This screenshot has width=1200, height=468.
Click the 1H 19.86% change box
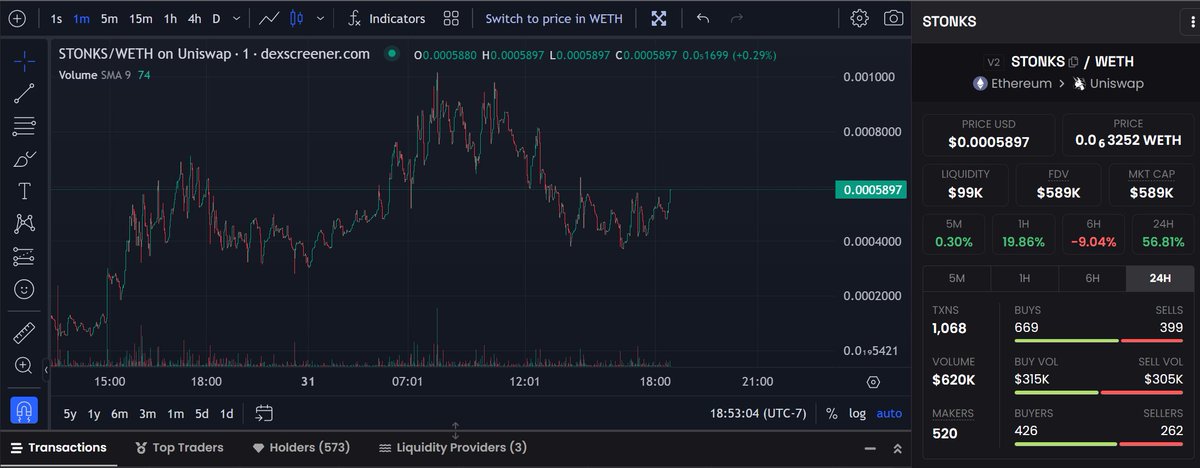[x=1024, y=234]
